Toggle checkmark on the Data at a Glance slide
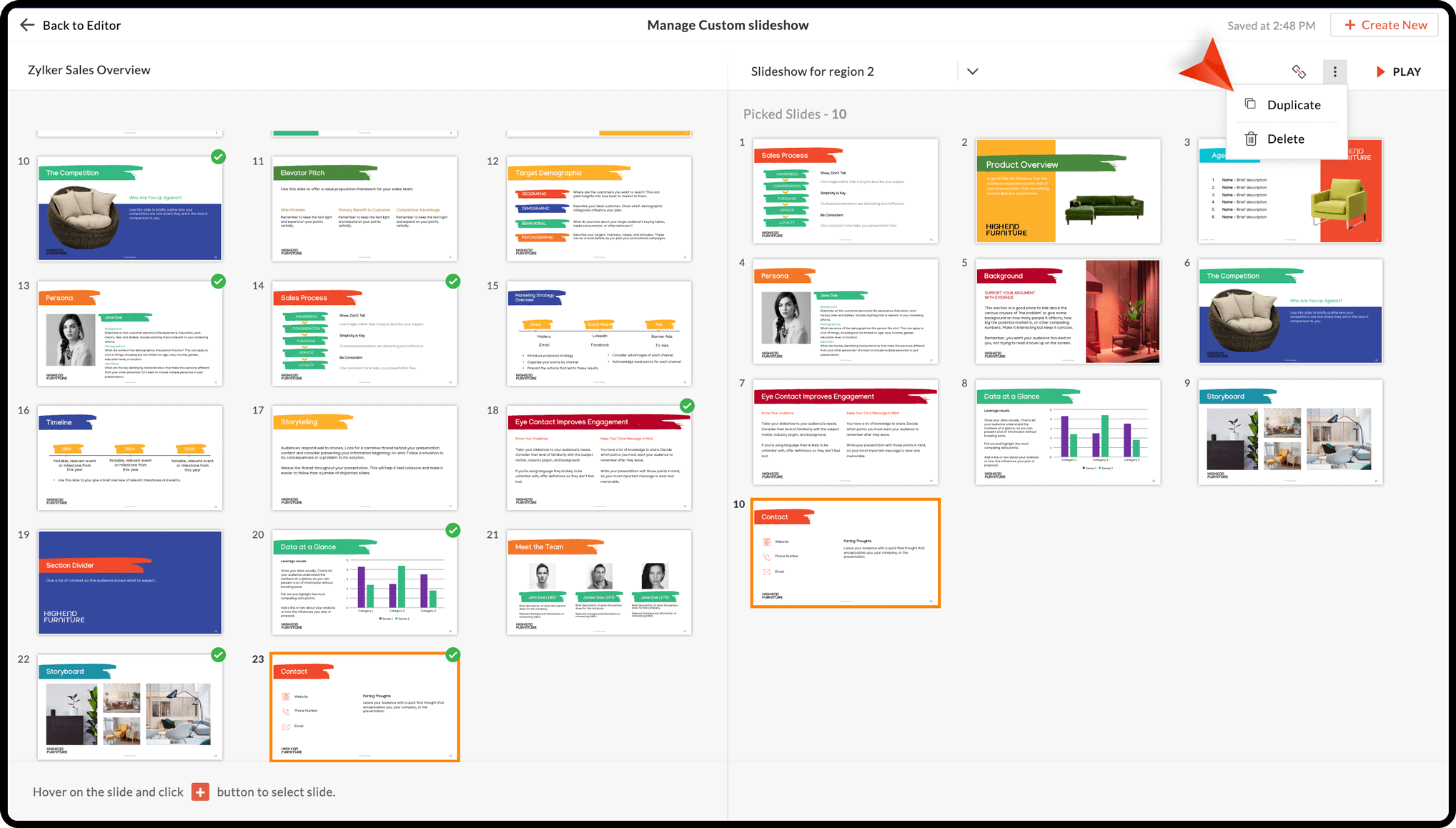The height and width of the screenshot is (828, 1456). point(453,530)
